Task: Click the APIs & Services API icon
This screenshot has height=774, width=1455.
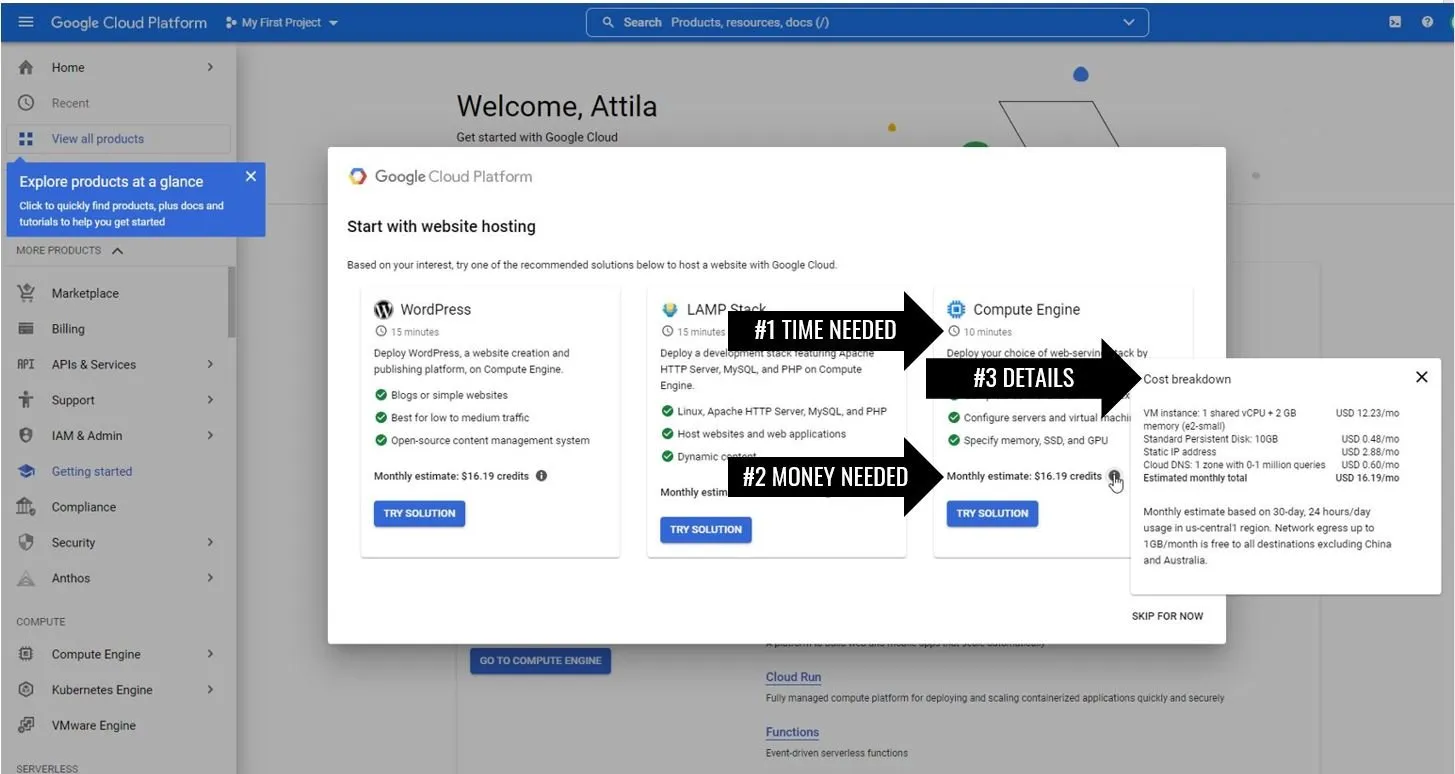Action: point(26,364)
